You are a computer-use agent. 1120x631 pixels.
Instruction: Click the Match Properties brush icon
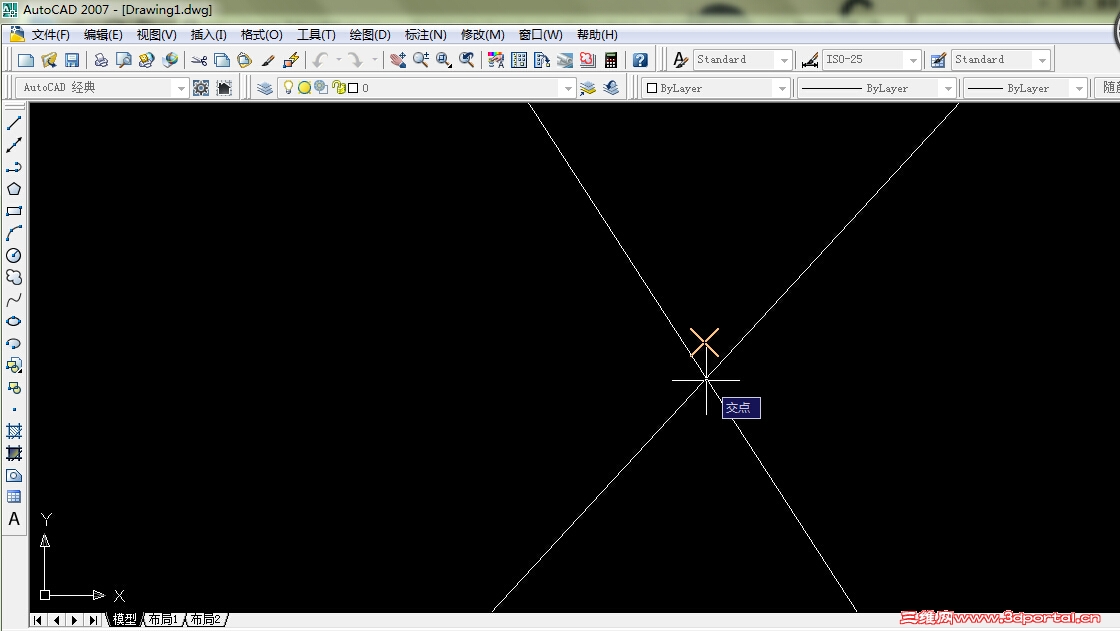268,60
